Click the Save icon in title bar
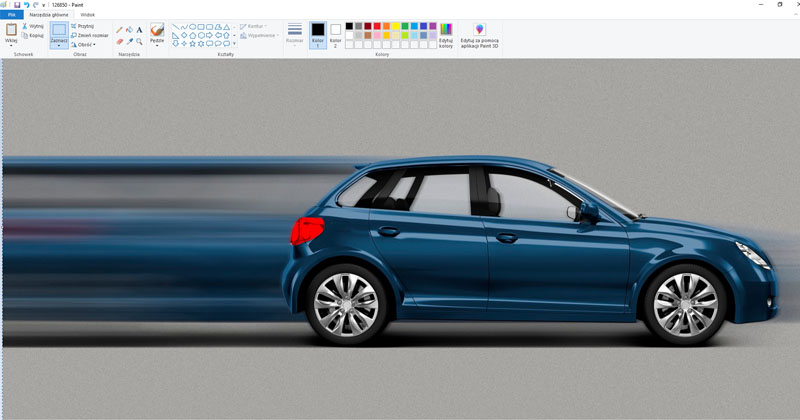This screenshot has height=420, width=800. tap(17, 5)
